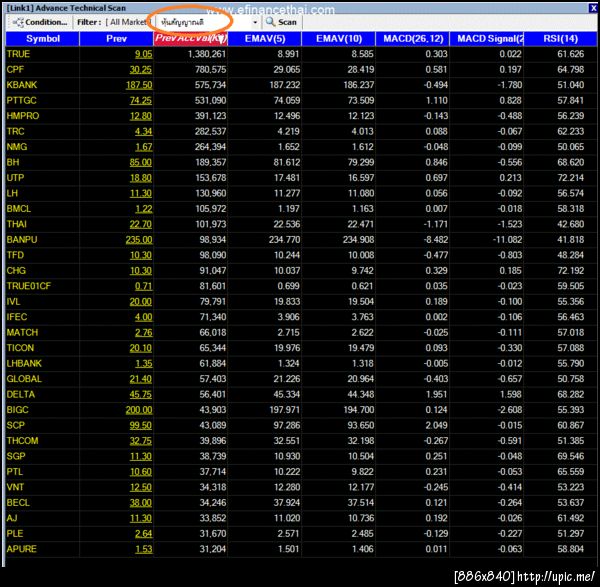Open the stock group dropdown arrow

coord(255,23)
